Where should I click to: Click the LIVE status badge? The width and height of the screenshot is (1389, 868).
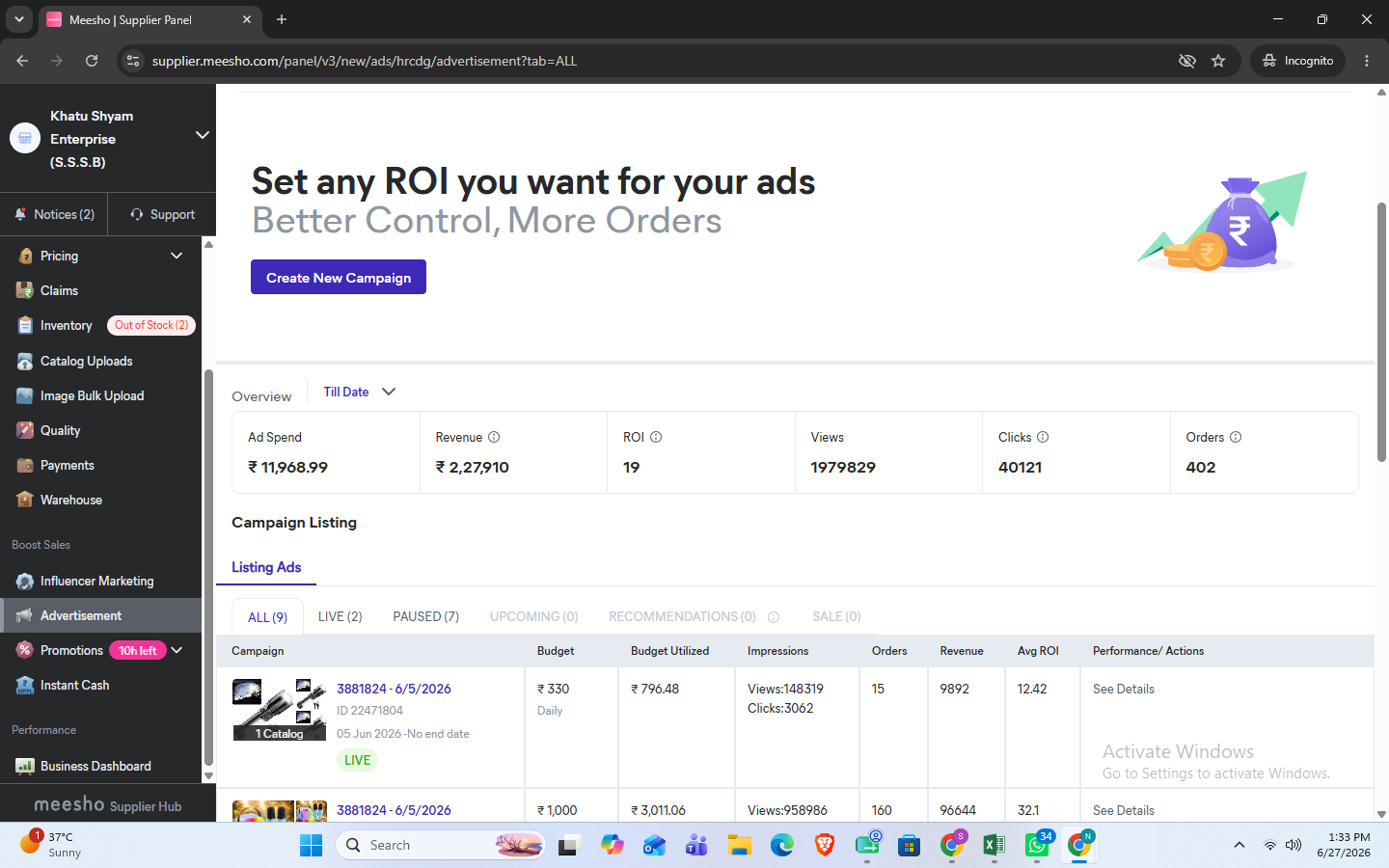pyautogui.click(x=357, y=760)
